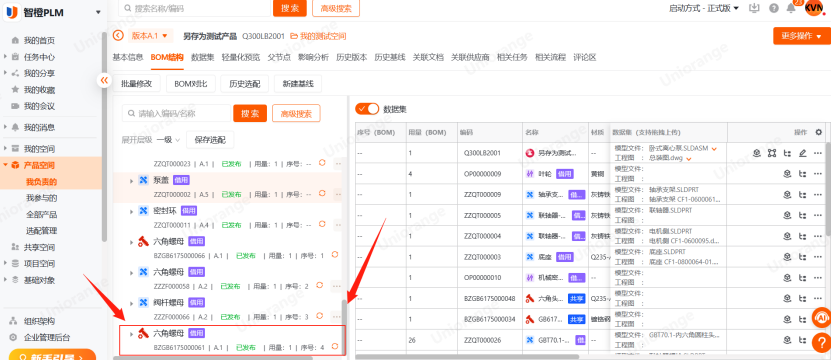Image resolution: width=831 pixels, height=360 pixels.
Task: Expand the 阀杆螺母 tree node
Action: [x=131, y=303]
